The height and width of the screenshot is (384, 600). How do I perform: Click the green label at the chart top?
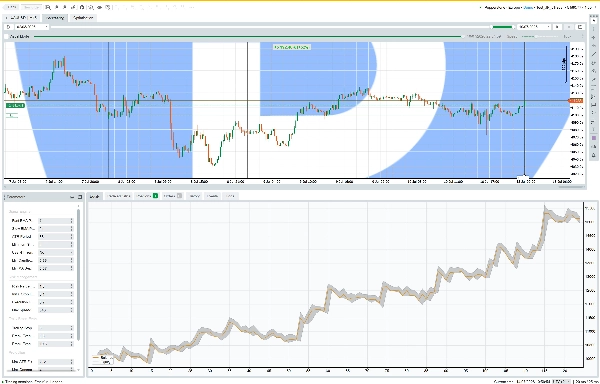tap(291, 47)
